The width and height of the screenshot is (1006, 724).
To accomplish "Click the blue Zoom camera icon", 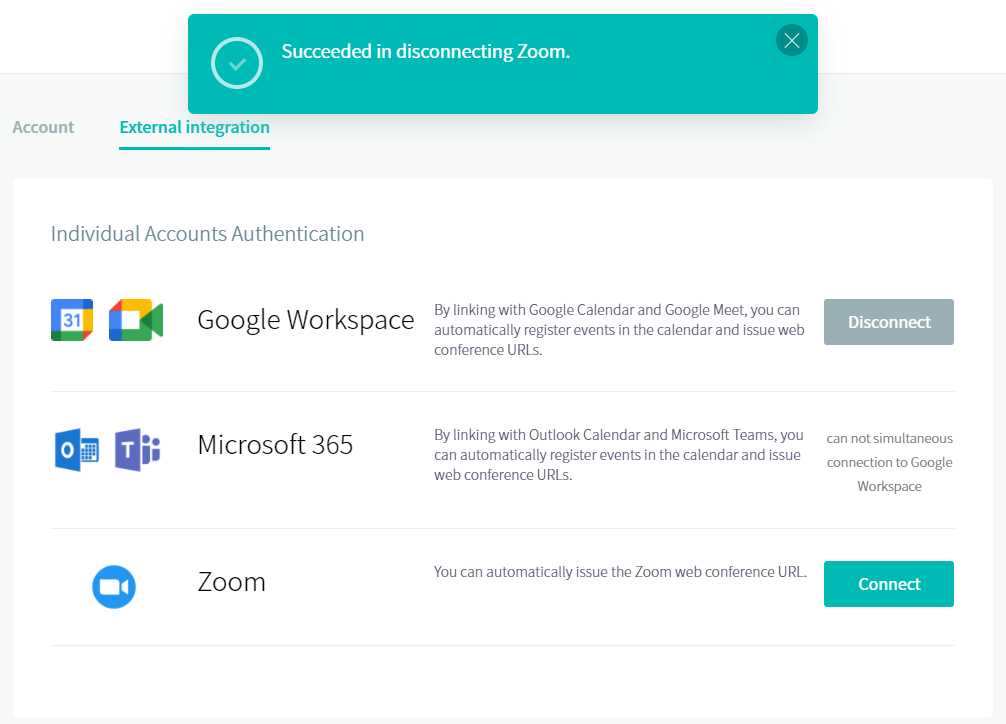I will click(x=114, y=586).
